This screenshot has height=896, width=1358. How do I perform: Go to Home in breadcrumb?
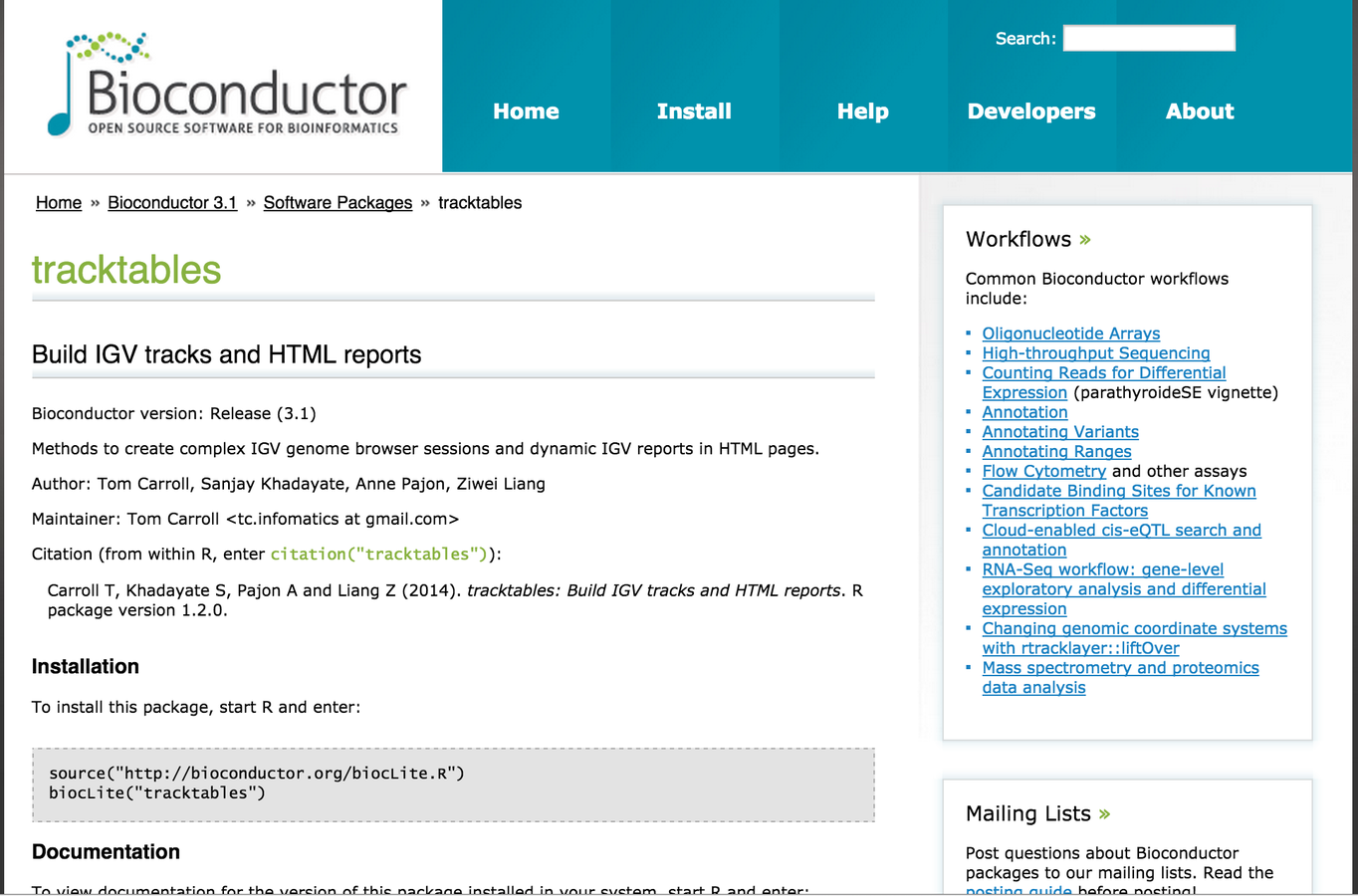click(59, 203)
